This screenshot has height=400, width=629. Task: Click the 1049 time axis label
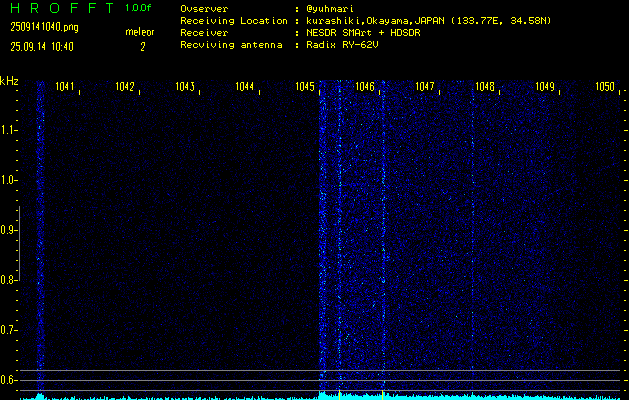pyautogui.click(x=545, y=86)
